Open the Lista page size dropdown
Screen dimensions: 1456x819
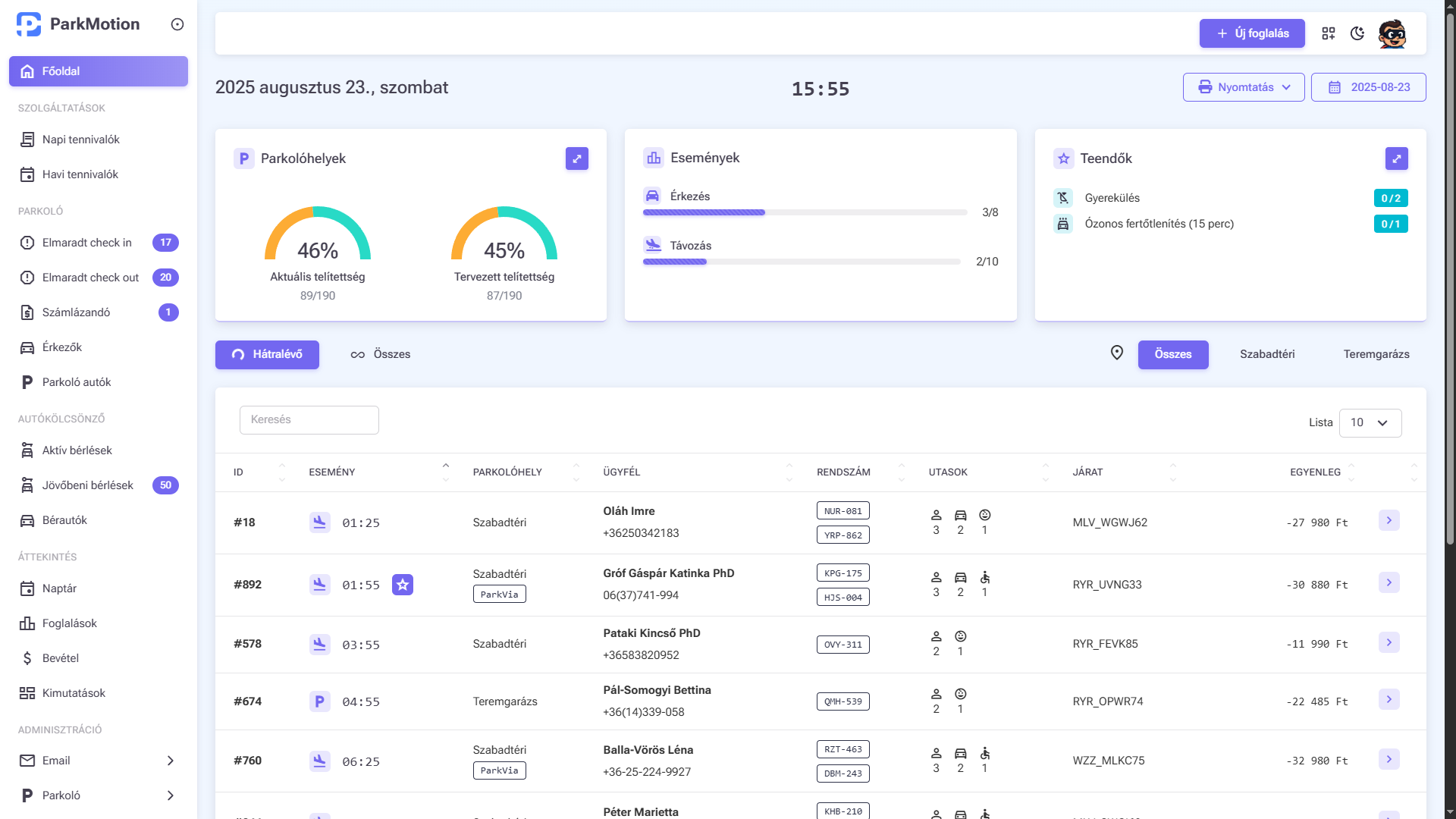click(1370, 422)
